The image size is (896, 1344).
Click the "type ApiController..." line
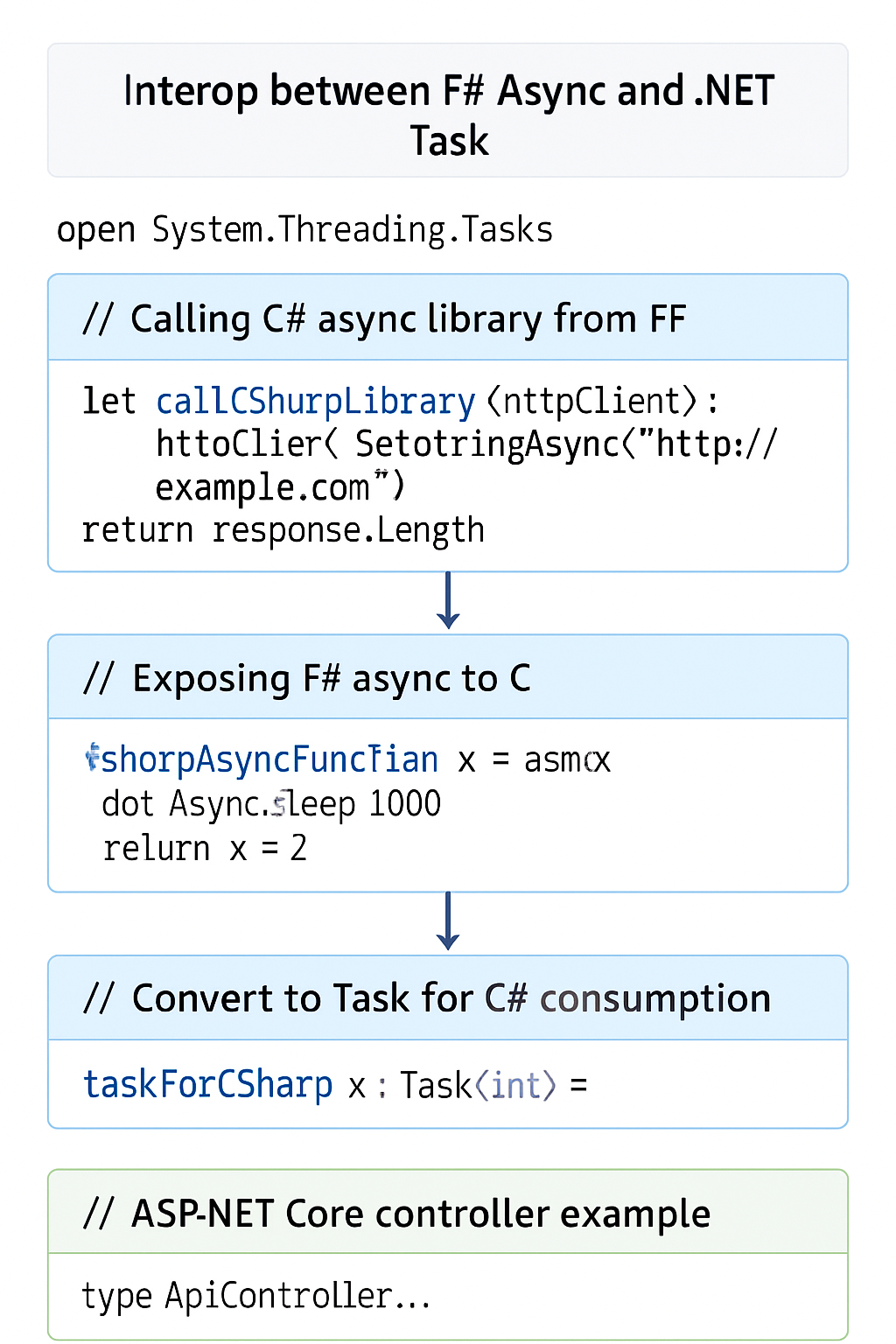pos(255,1296)
